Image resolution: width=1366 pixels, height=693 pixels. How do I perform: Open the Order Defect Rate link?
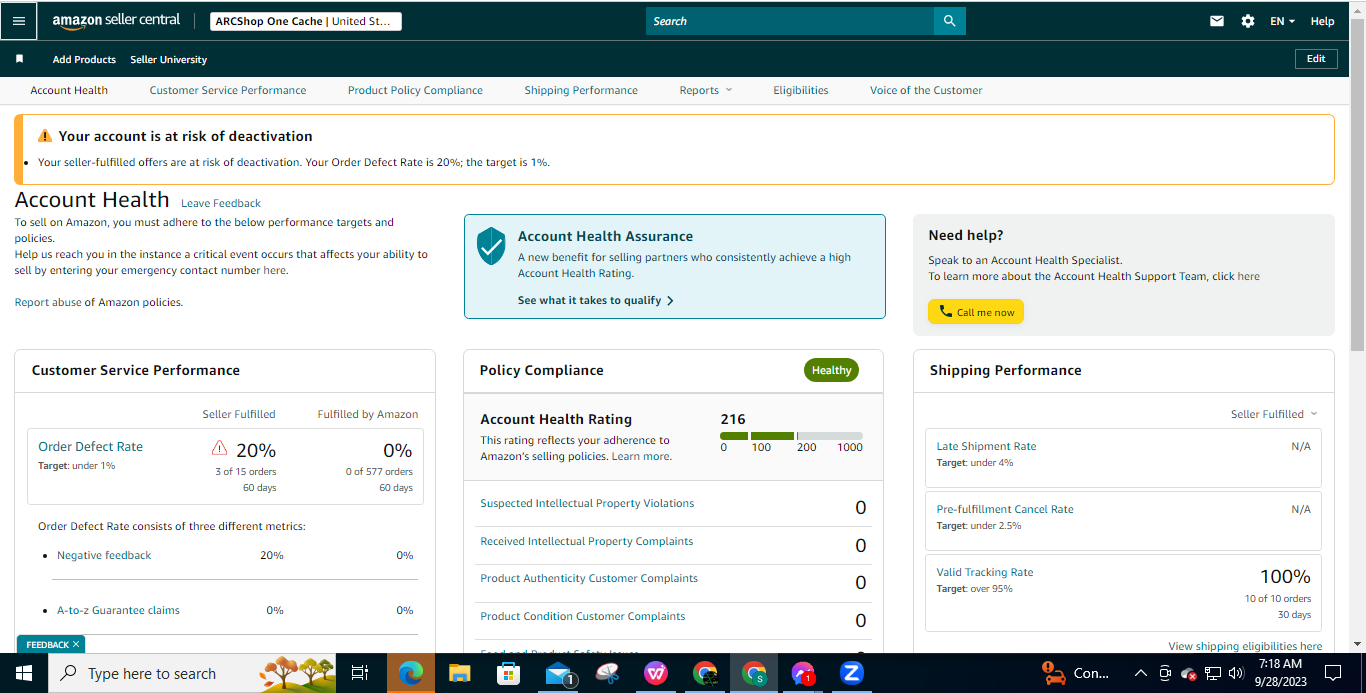[x=90, y=447]
